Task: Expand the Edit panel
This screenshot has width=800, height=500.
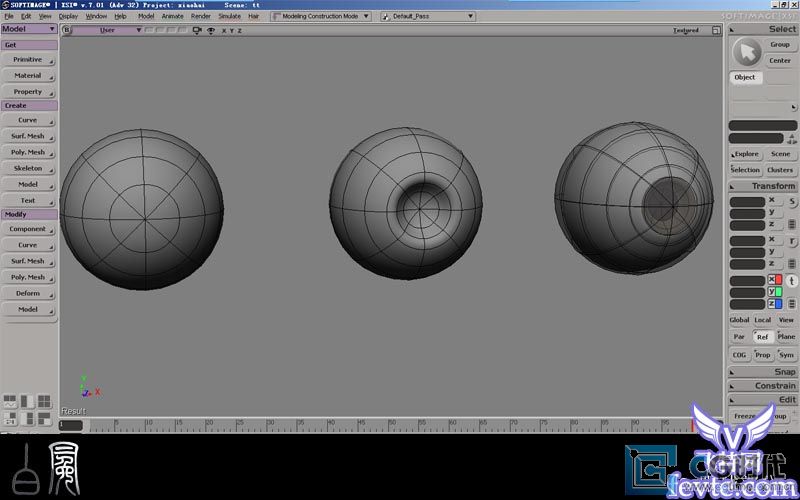Action: coord(763,399)
